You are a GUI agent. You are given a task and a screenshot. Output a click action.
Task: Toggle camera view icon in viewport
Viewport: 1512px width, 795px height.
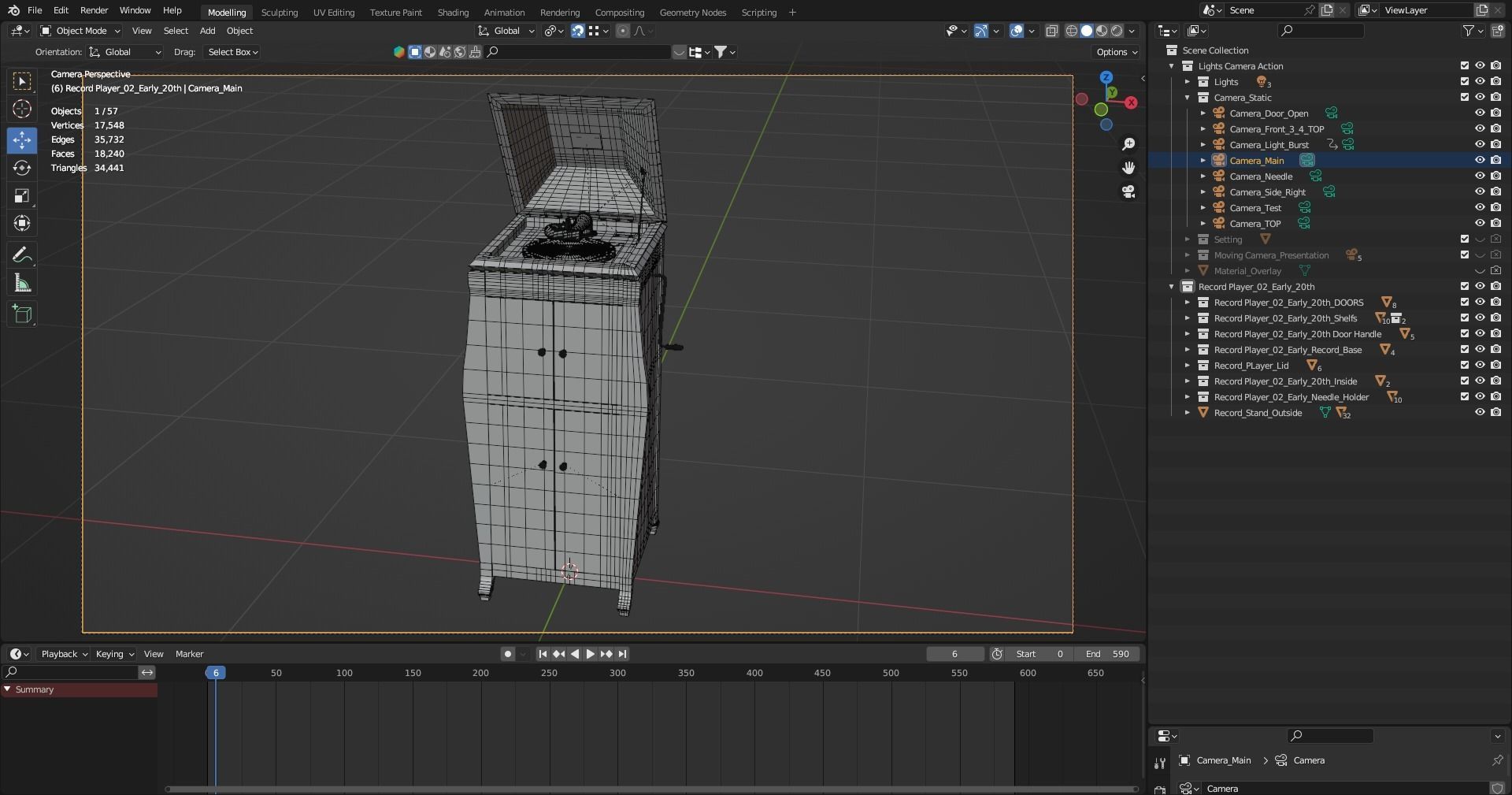coord(1128,191)
